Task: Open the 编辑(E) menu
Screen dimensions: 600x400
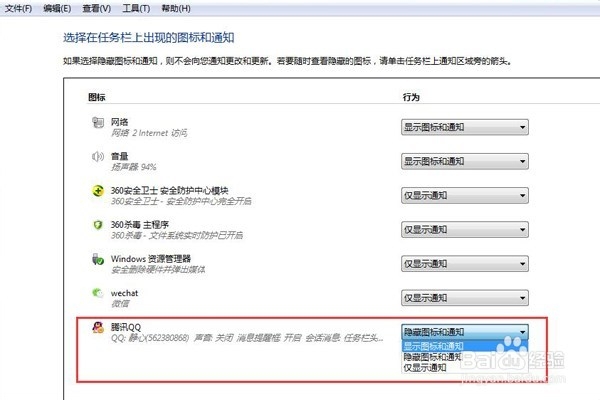Action: pos(57,8)
